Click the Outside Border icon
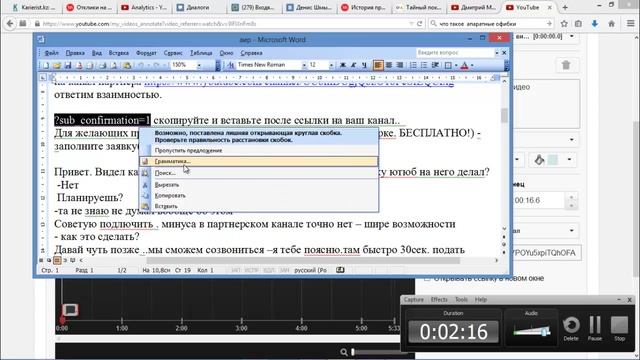The height and width of the screenshot is (360, 640). [x=448, y=65]
